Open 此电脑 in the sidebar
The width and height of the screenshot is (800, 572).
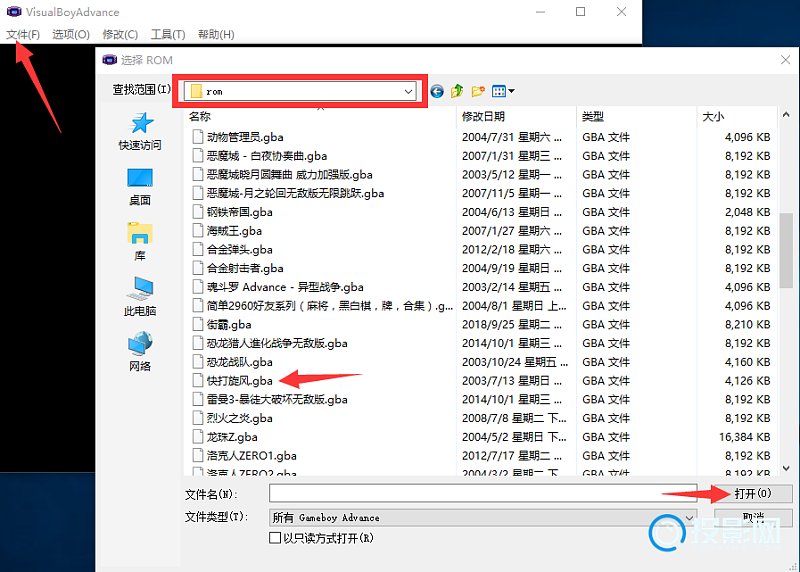tap(140, 297)
